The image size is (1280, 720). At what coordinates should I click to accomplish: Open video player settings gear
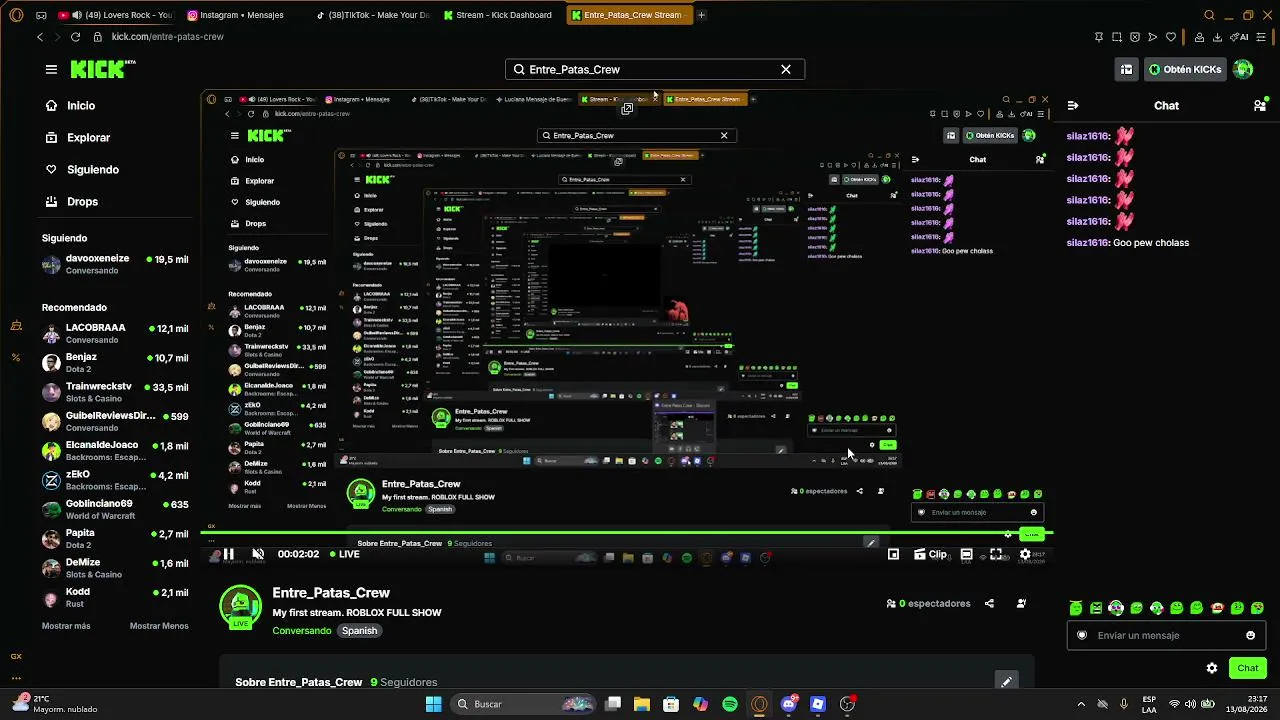(1025, 554)
